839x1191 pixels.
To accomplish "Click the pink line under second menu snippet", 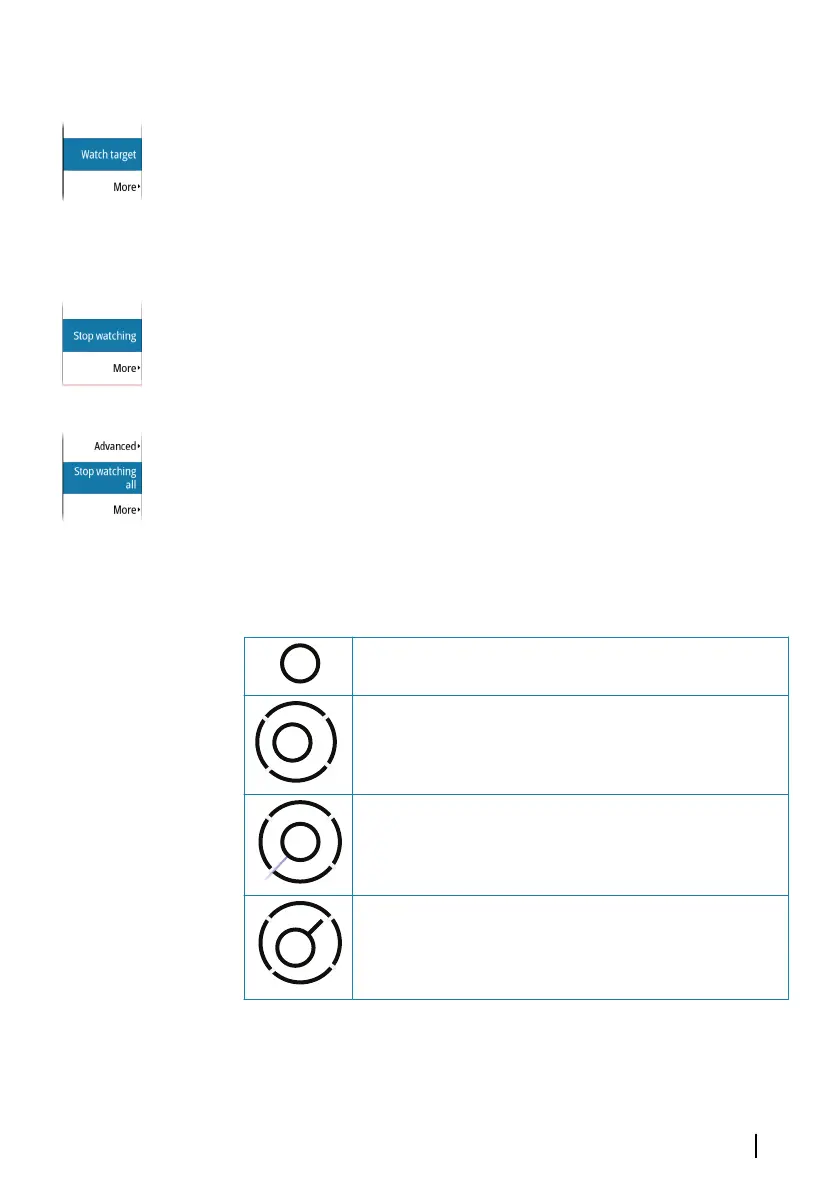I will 102,384.
